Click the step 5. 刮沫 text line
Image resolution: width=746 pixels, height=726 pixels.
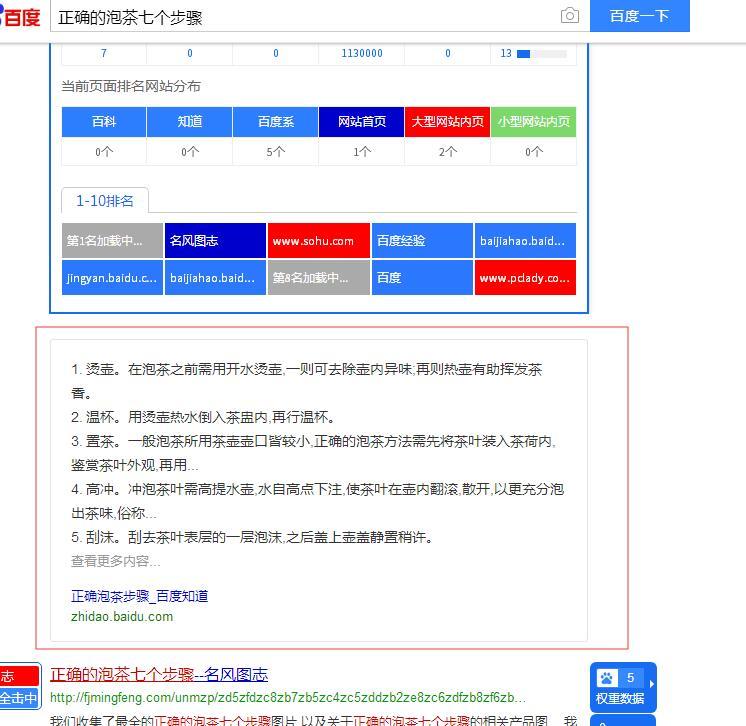pyautogui.click(x=252, y=537)
